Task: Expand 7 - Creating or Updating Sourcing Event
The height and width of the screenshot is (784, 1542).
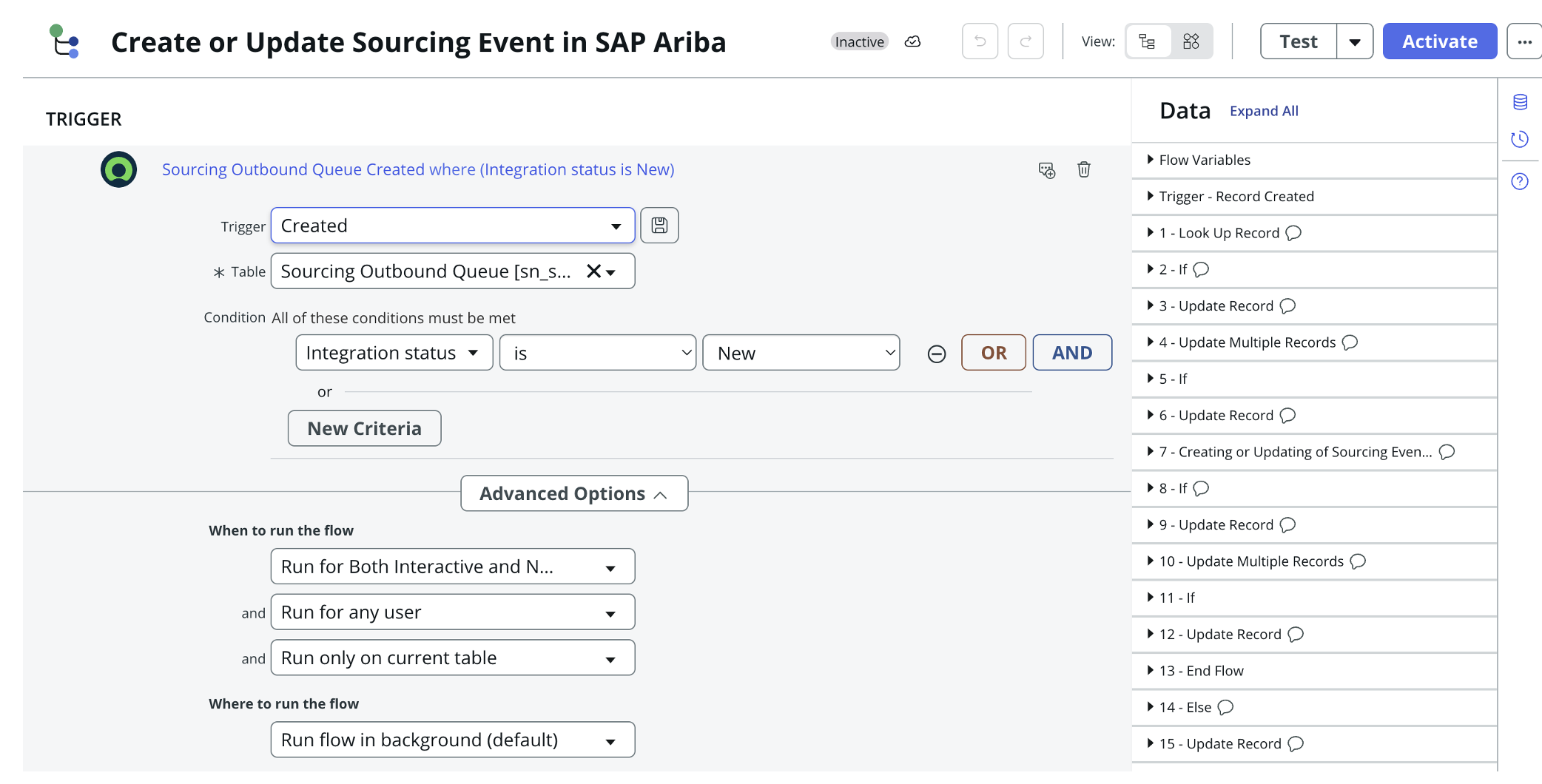Action: tap(1150, 451)
